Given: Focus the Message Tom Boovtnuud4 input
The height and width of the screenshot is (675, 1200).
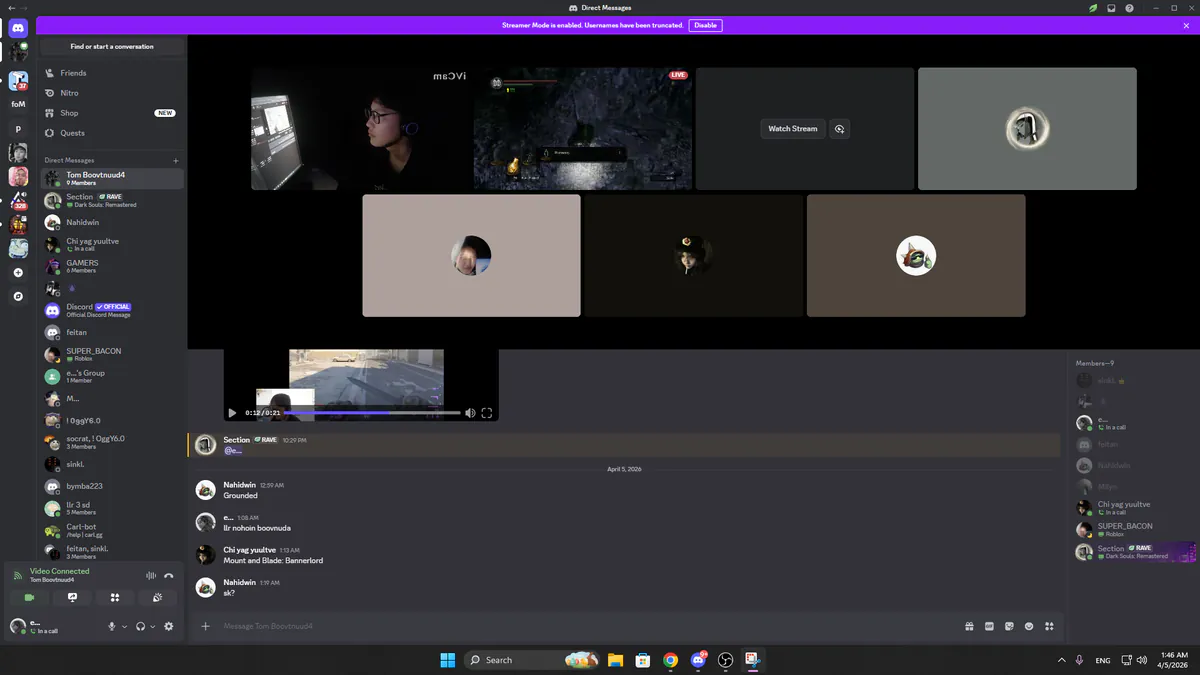Looking at the screenshot, I should (x=580, y=626).
